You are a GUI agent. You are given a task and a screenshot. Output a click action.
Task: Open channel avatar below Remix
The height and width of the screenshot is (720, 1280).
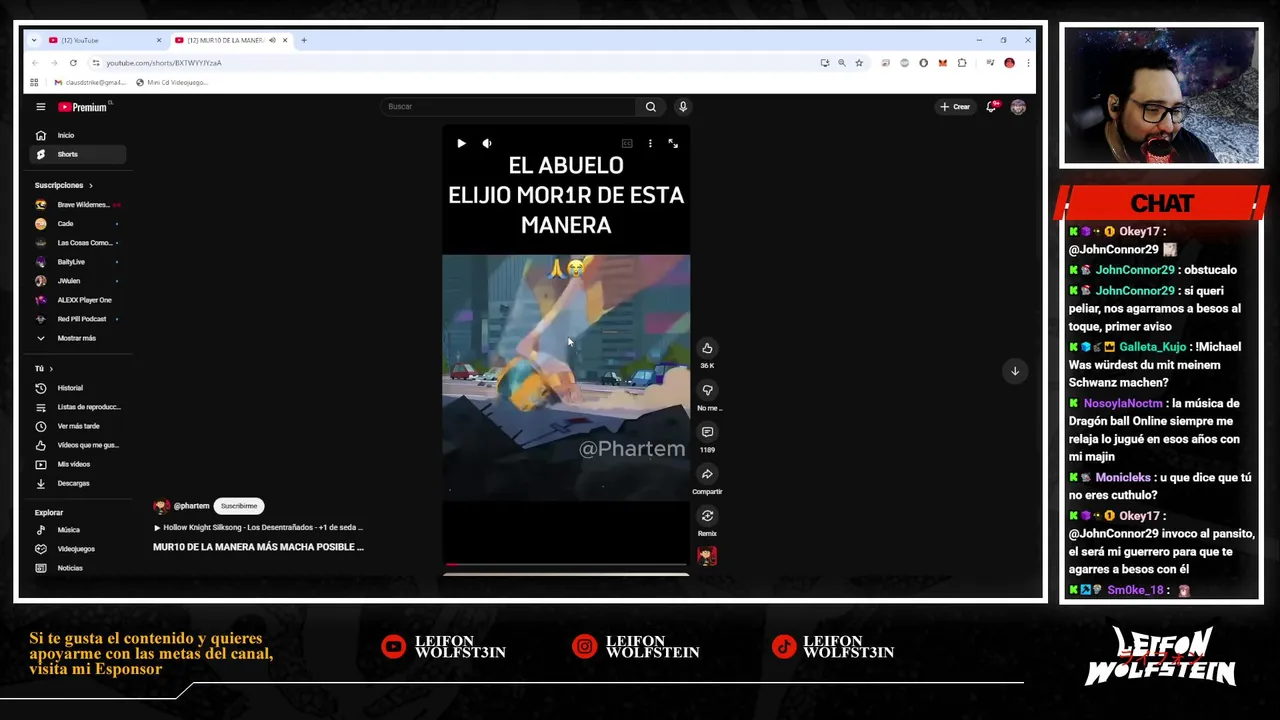(x=707, y=557)
